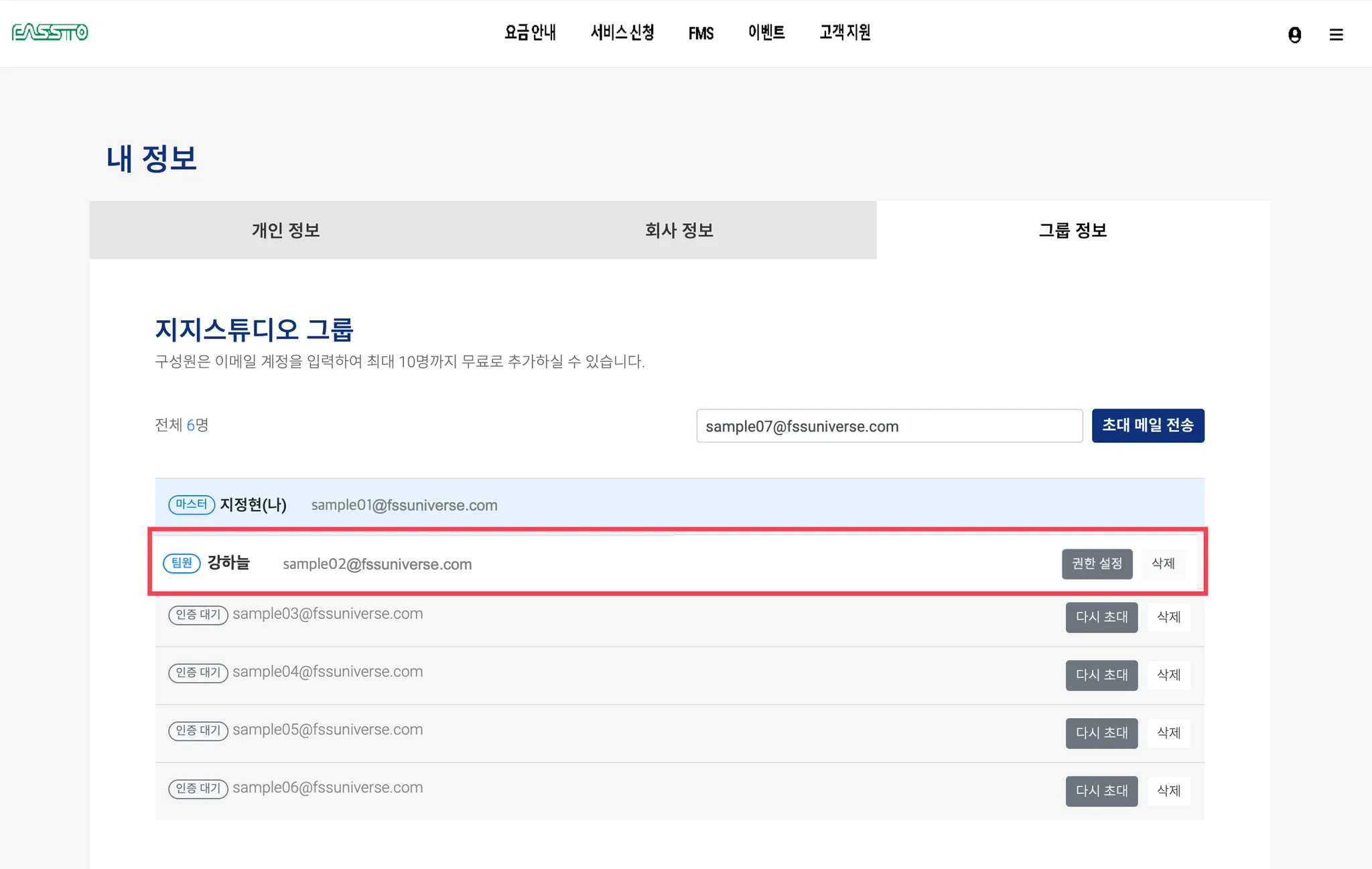Go to FMS menu item
The width and height of the screenshot is (1372, 869).
click(701, 33)
